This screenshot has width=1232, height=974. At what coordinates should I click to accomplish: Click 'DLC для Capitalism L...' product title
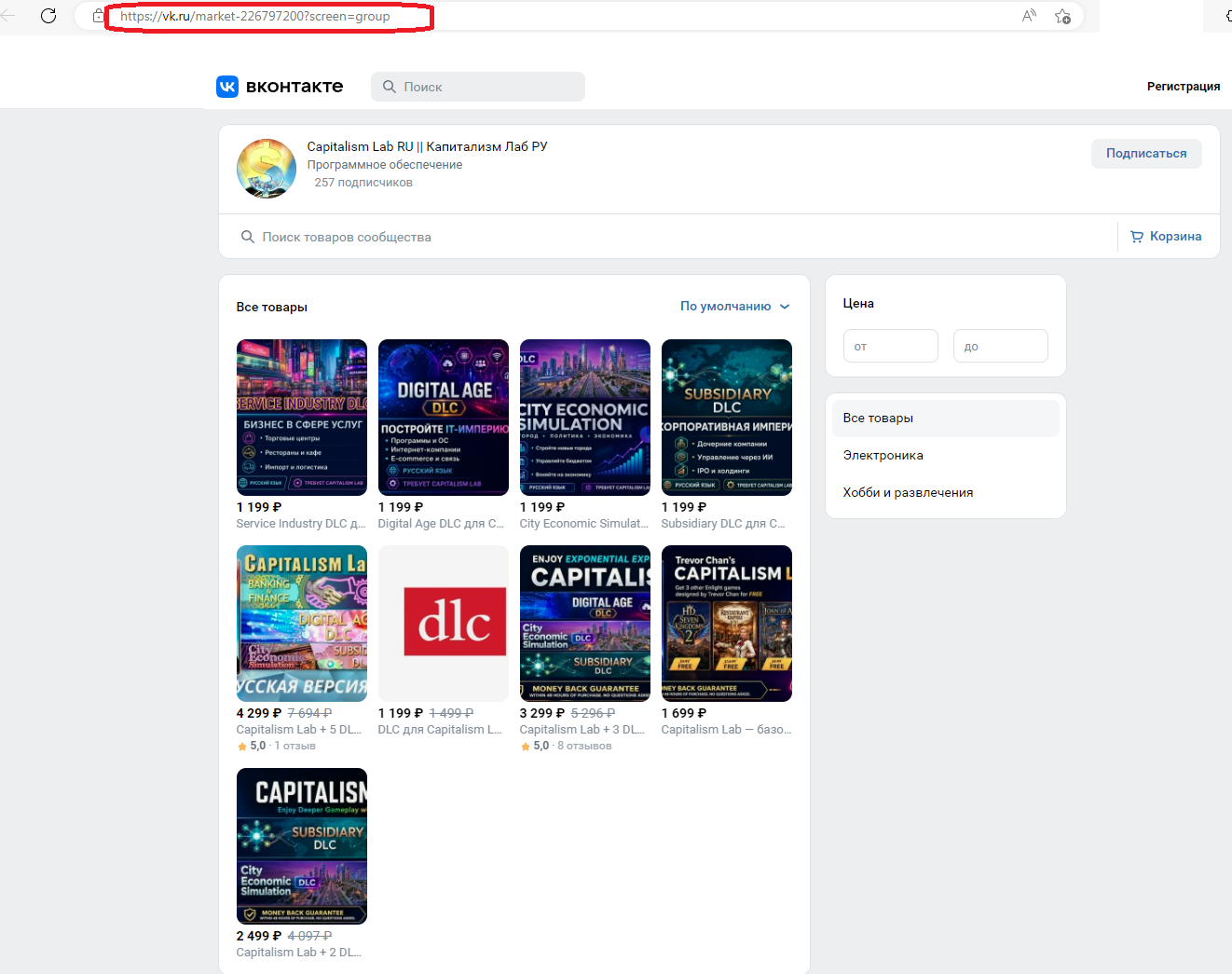point(440,730)
